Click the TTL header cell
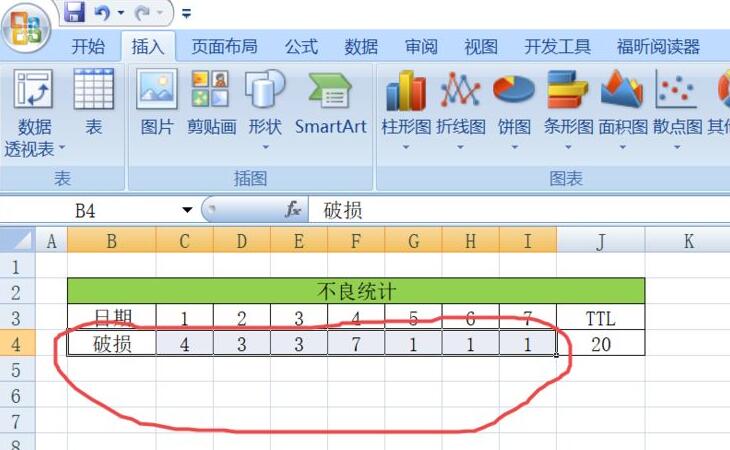The height and width of the screenshot is (450, 730). point(601,318)
